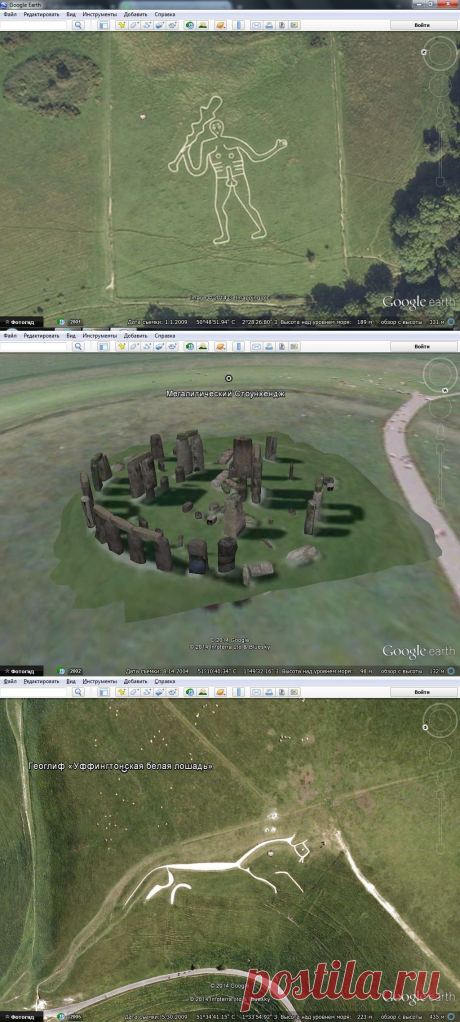The width and height of the screenshot is (460, 1022).
Task: Add a polygon in the top window
Action: [x=134, y=25]
